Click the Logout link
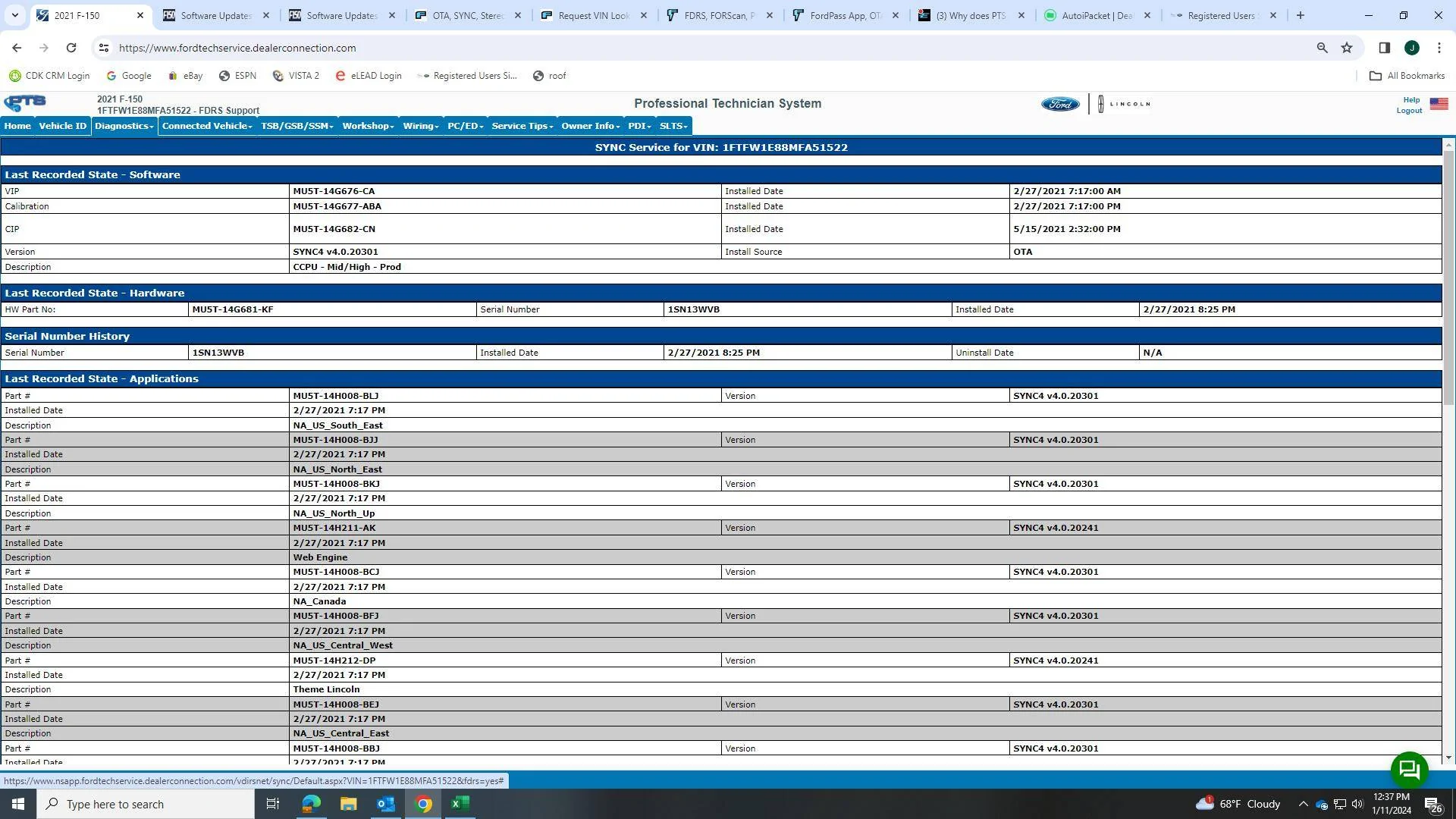Viewport: 1456px width, 819px height. [x=1409, y=111]
